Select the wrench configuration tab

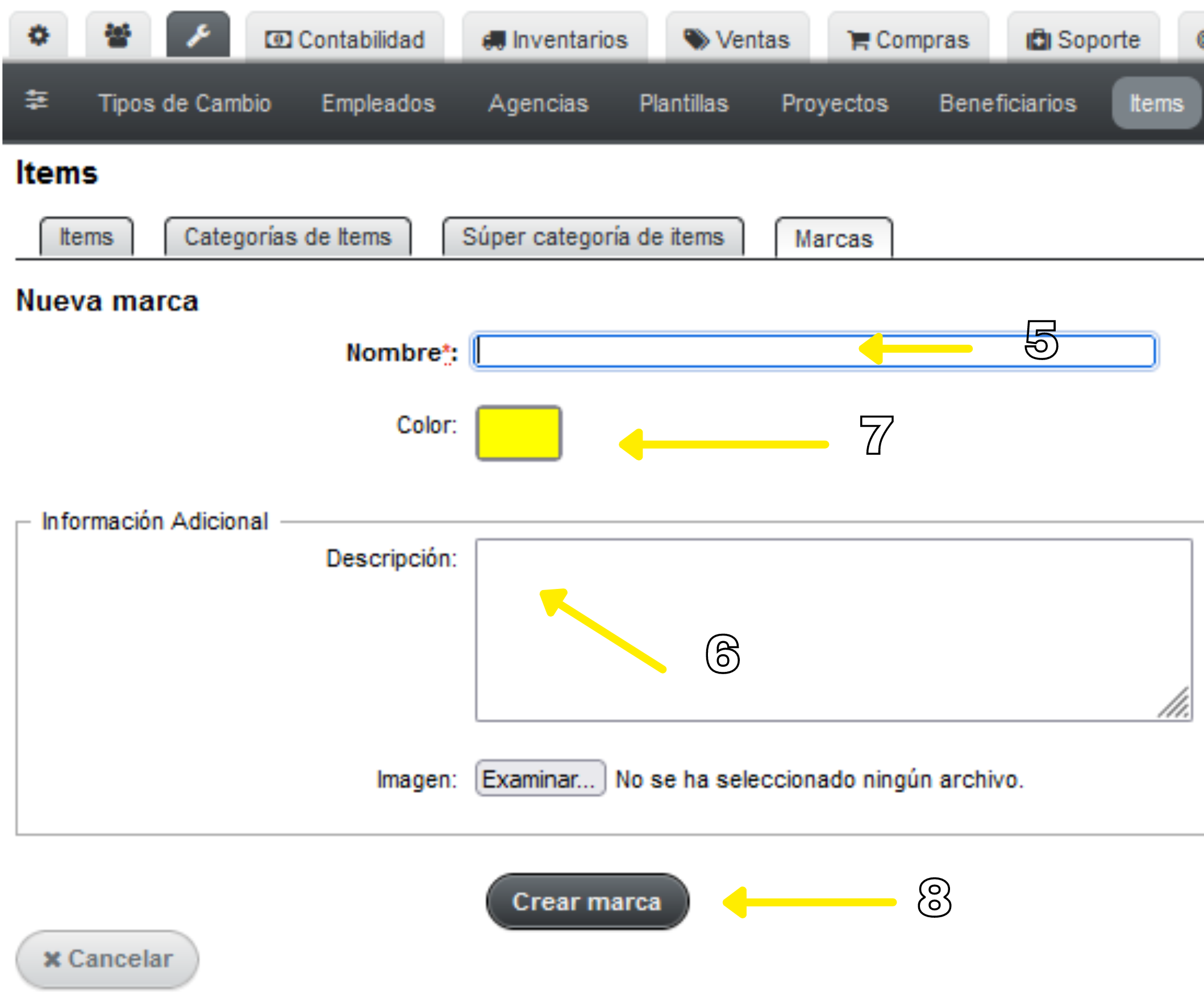[x=198, y=35]
